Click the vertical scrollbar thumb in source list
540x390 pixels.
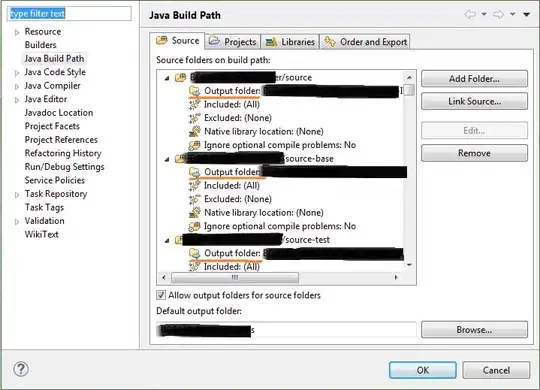click(409, 90)
